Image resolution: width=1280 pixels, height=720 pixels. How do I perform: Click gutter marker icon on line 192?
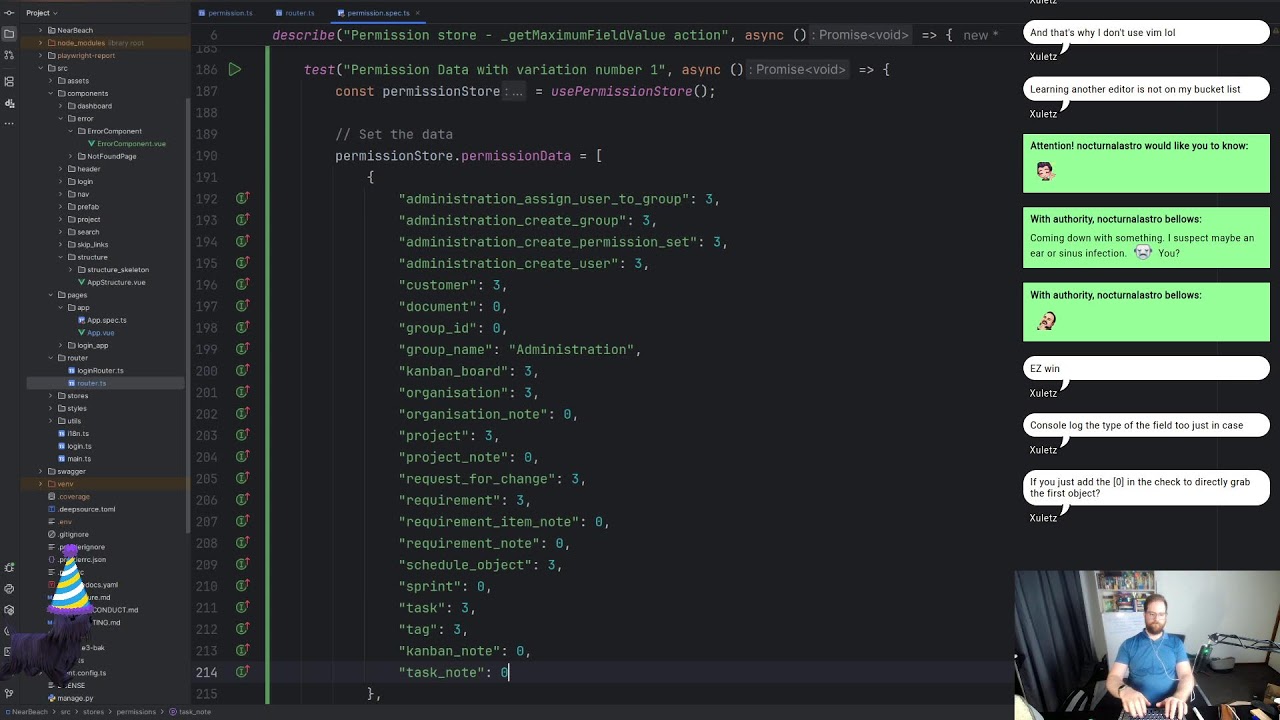[242, 199]
